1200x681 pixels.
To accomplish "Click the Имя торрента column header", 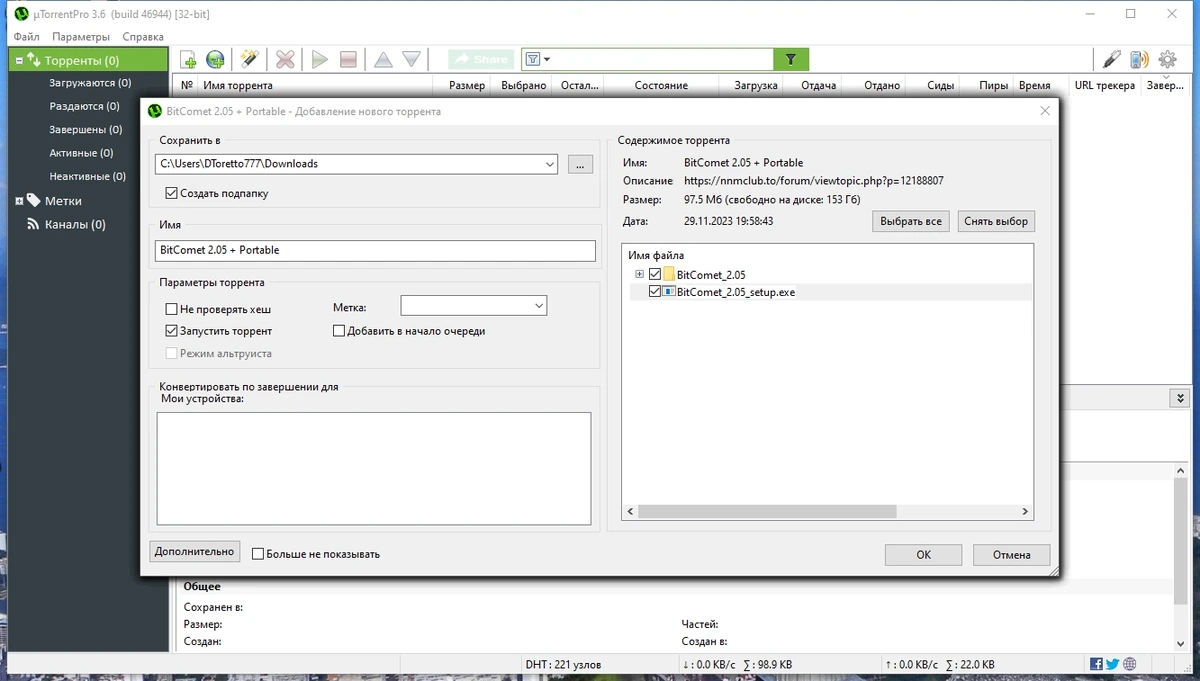I will [x=313, y=85].
